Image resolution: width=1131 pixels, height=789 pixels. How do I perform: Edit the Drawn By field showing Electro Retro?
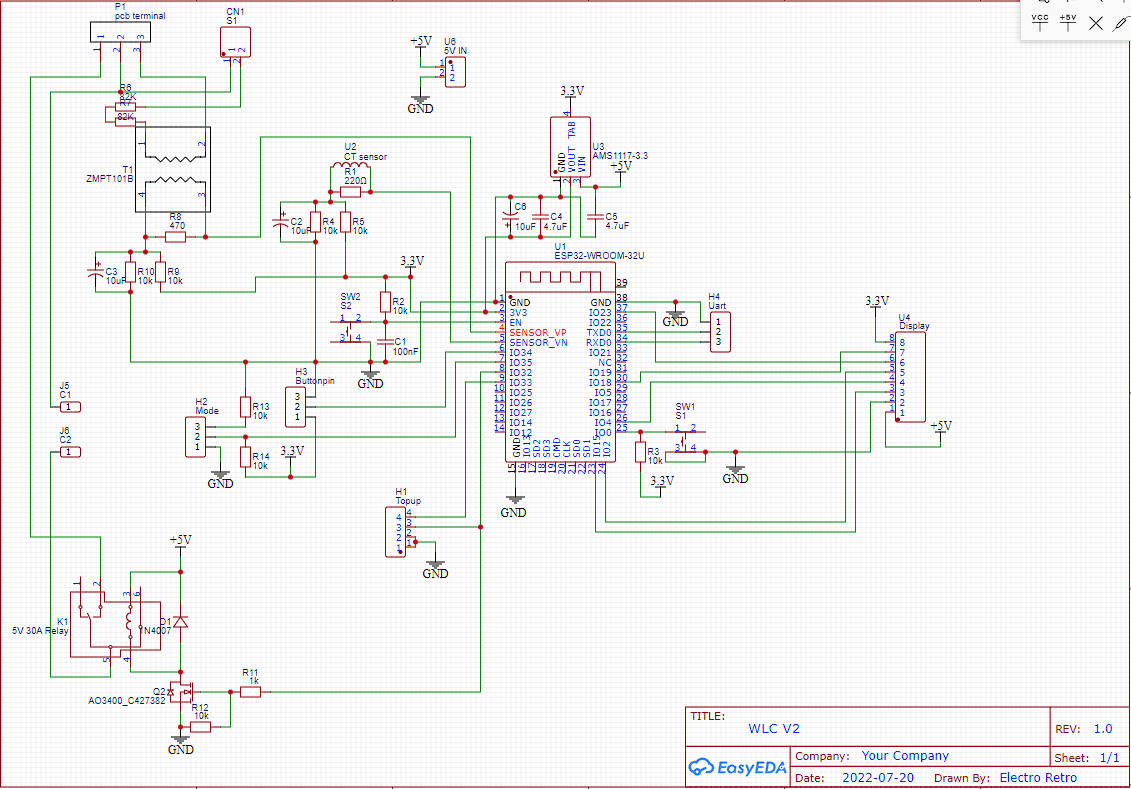click(1038, 777)
